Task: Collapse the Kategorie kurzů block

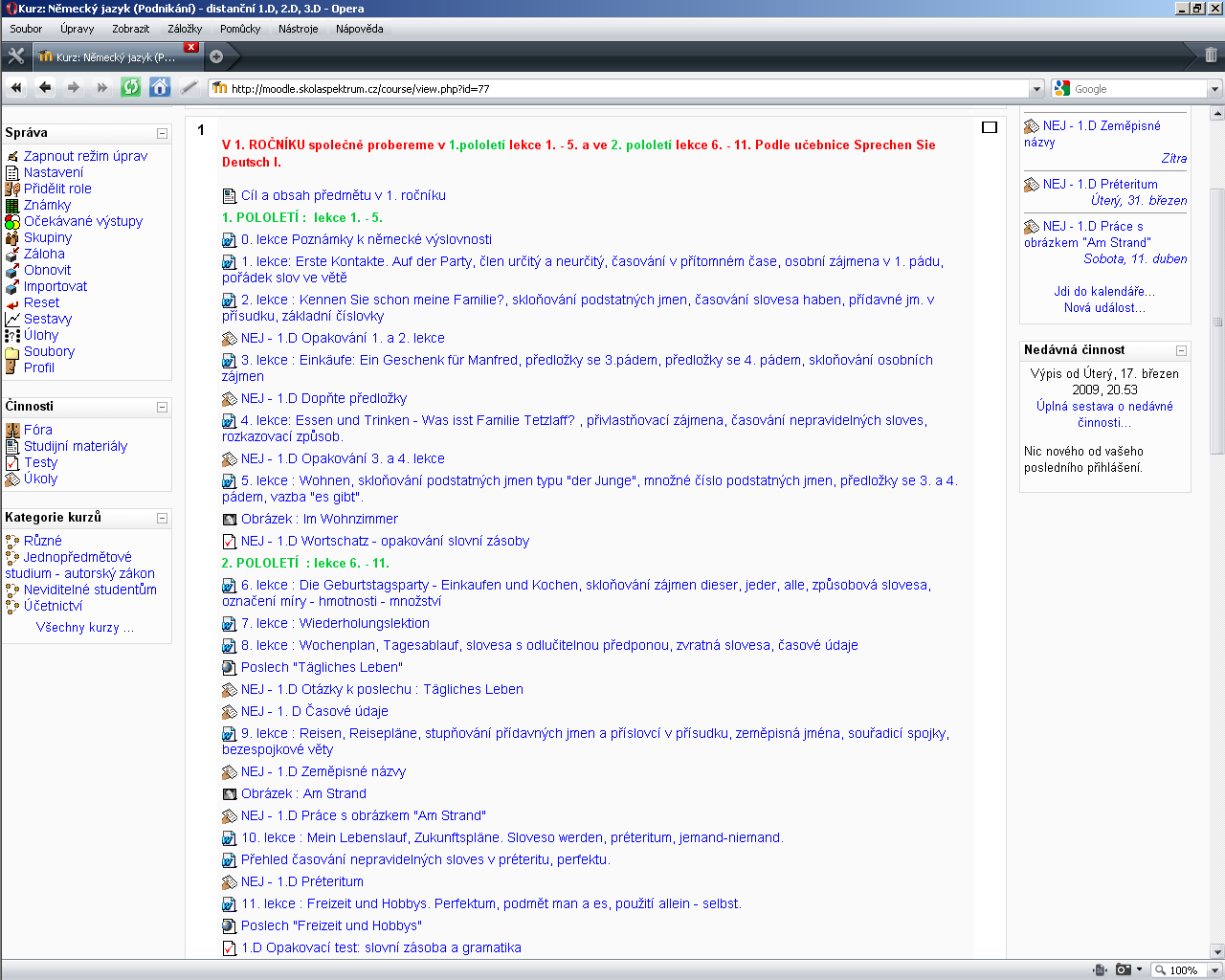Action: [x=162, y=518]
